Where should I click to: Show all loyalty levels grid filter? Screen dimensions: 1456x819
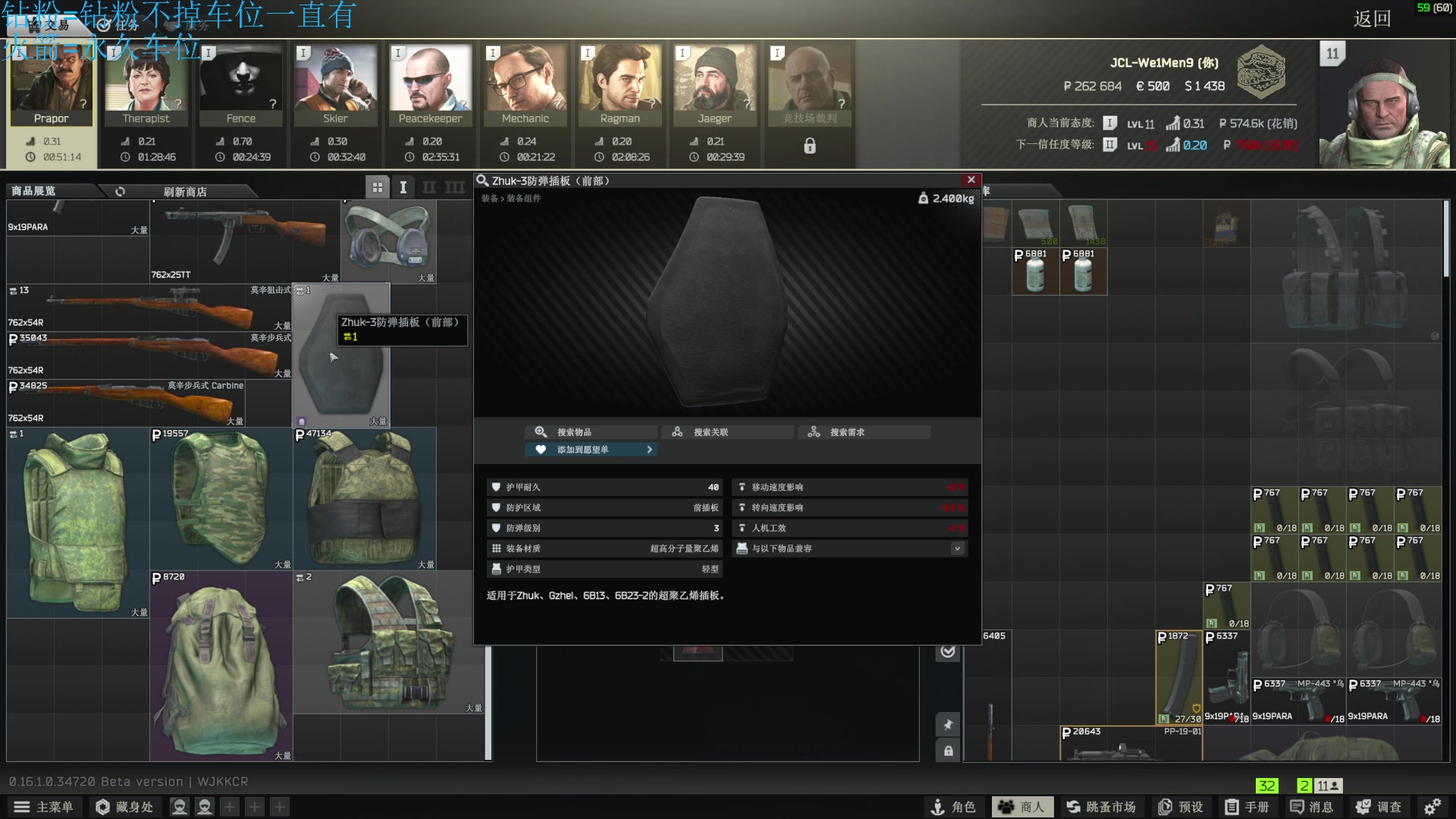(x=377, y=187)
